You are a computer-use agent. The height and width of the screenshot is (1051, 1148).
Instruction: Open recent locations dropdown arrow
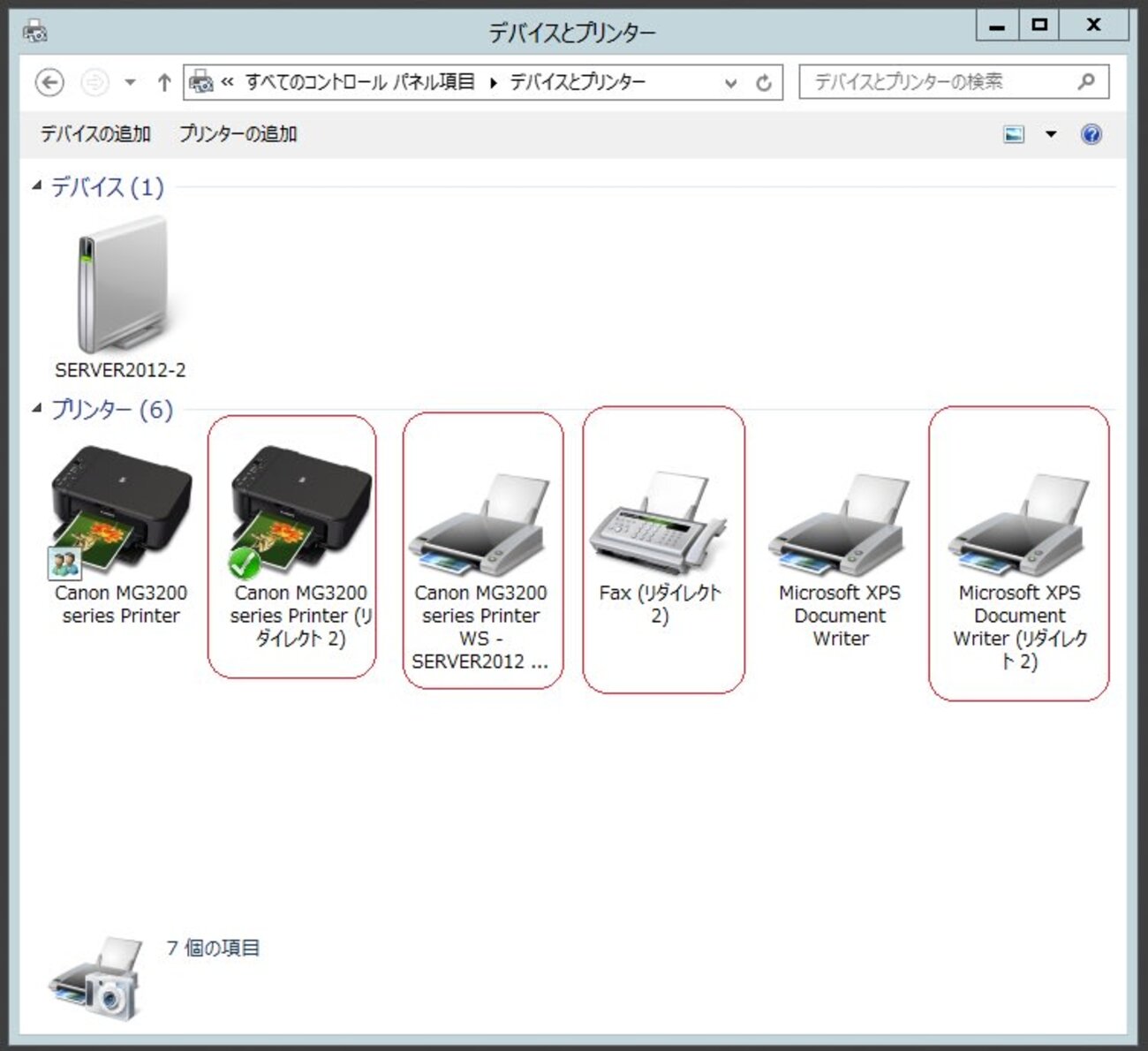[131, 83]
